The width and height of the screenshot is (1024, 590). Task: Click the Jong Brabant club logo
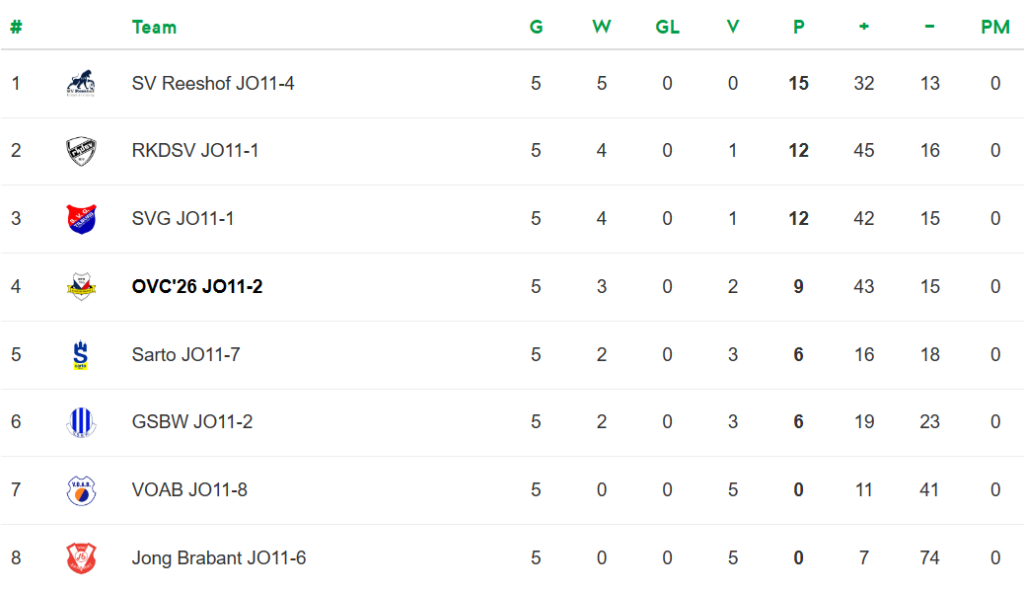pyautogui.click(x=81, y=558)
